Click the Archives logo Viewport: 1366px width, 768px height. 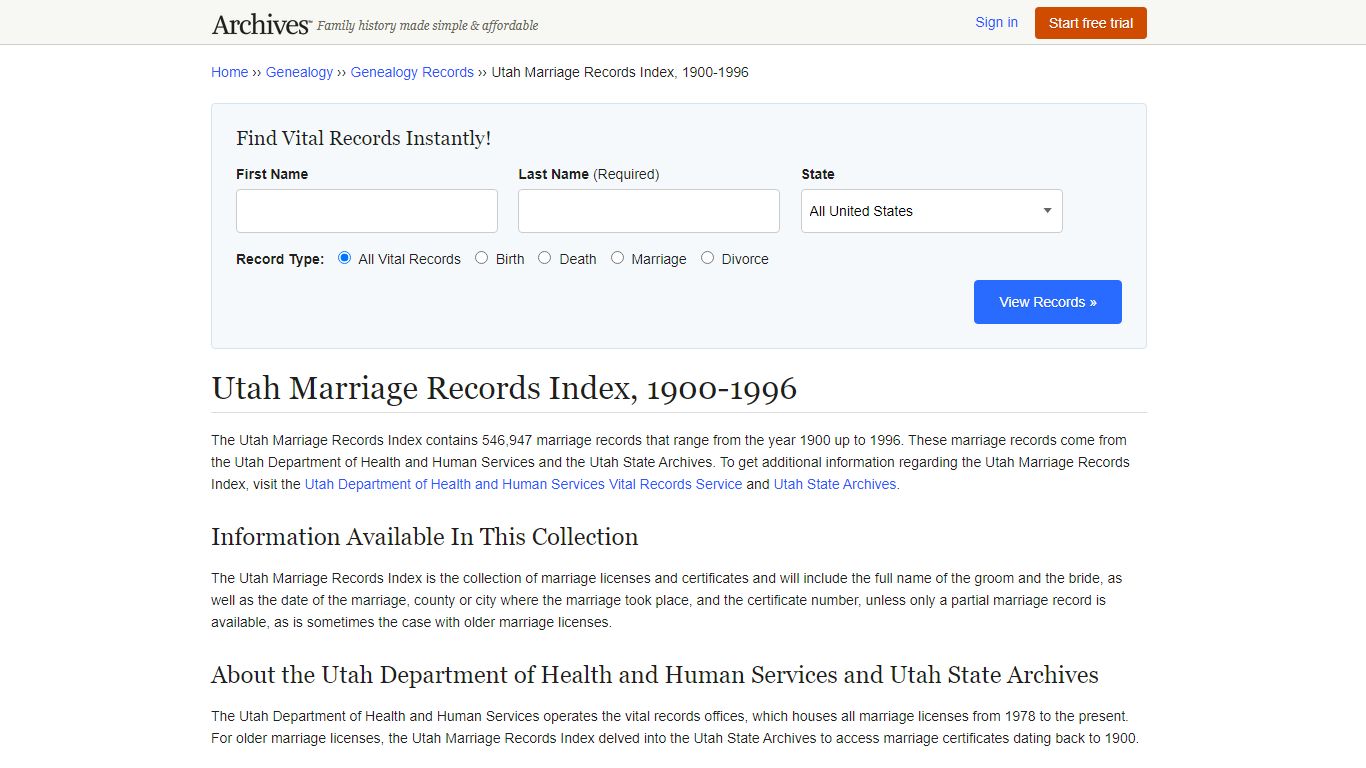(x=262, y=24)
